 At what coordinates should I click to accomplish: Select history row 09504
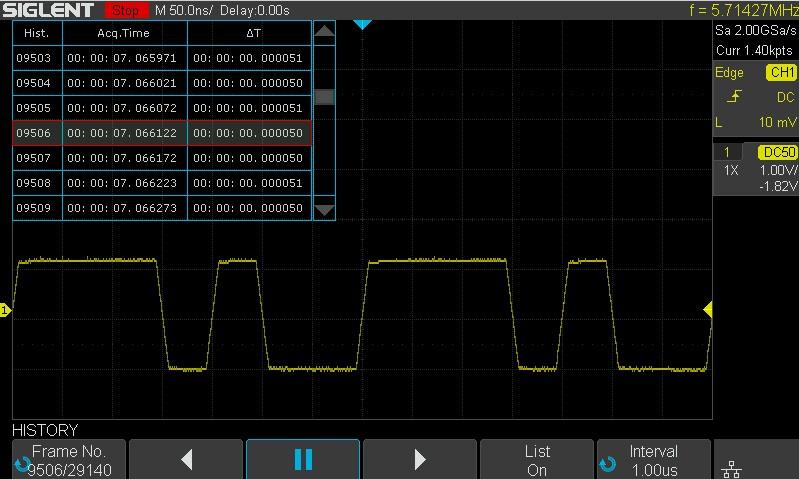[x=161, y=83]
